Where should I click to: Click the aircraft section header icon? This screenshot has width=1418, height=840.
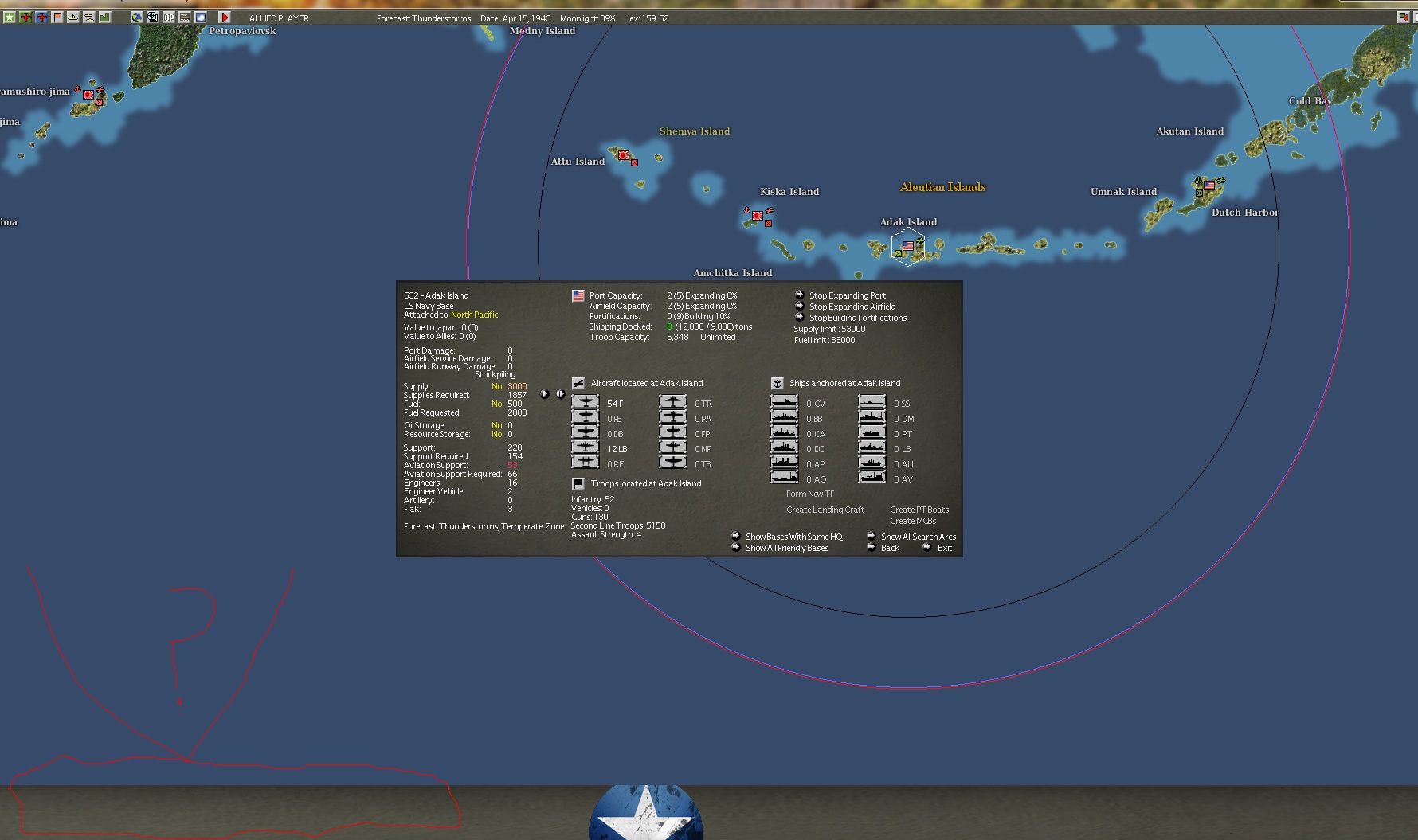(578, 383)
